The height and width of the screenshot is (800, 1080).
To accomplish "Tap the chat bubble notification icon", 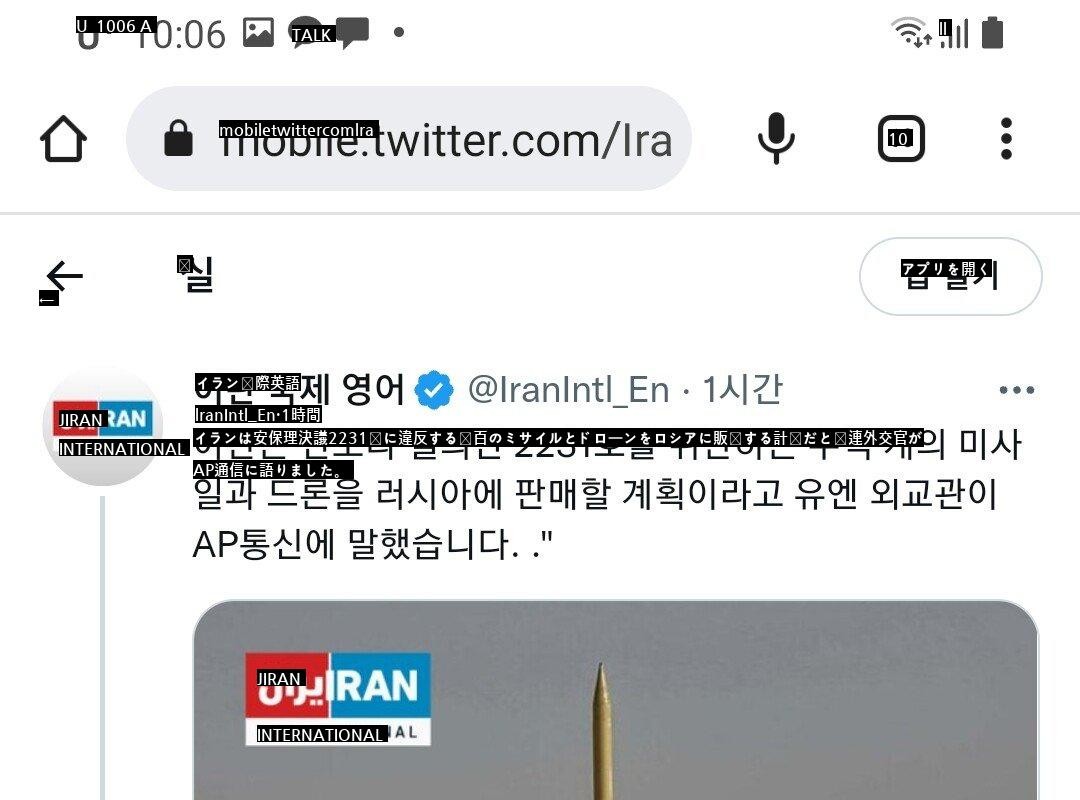I will coord(353,32).
